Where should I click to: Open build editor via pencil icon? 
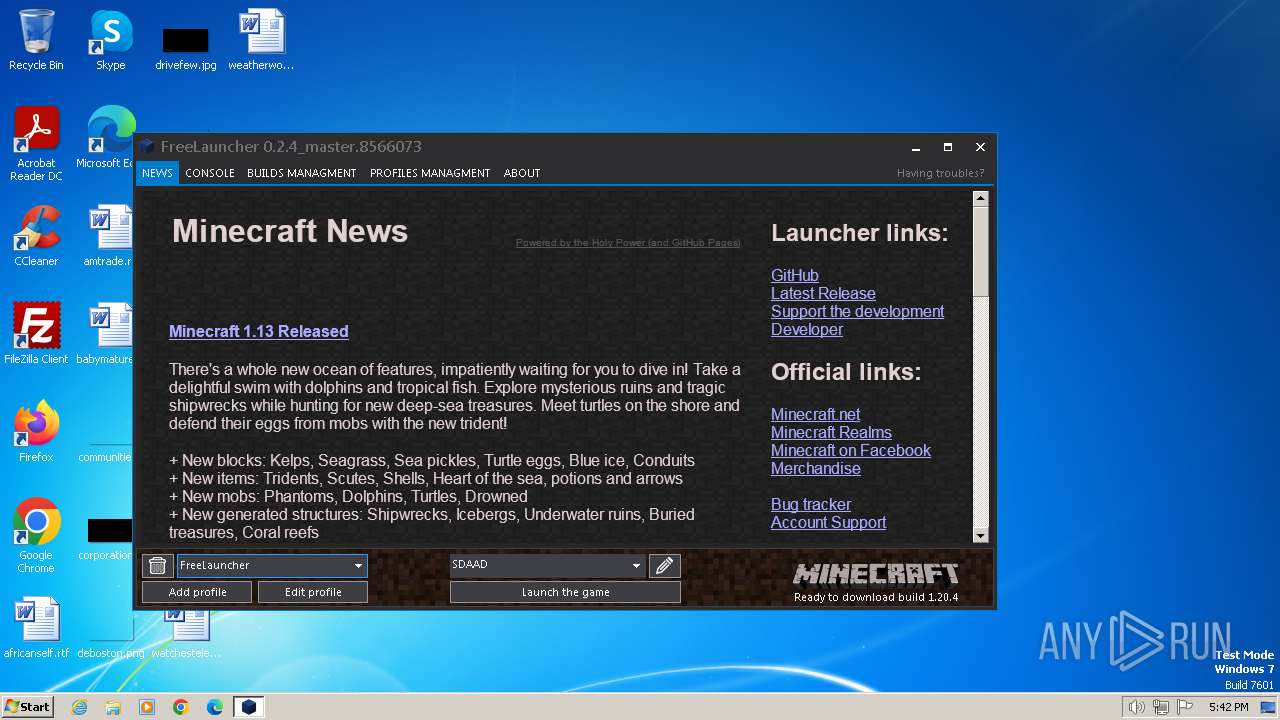click(664, 565)
